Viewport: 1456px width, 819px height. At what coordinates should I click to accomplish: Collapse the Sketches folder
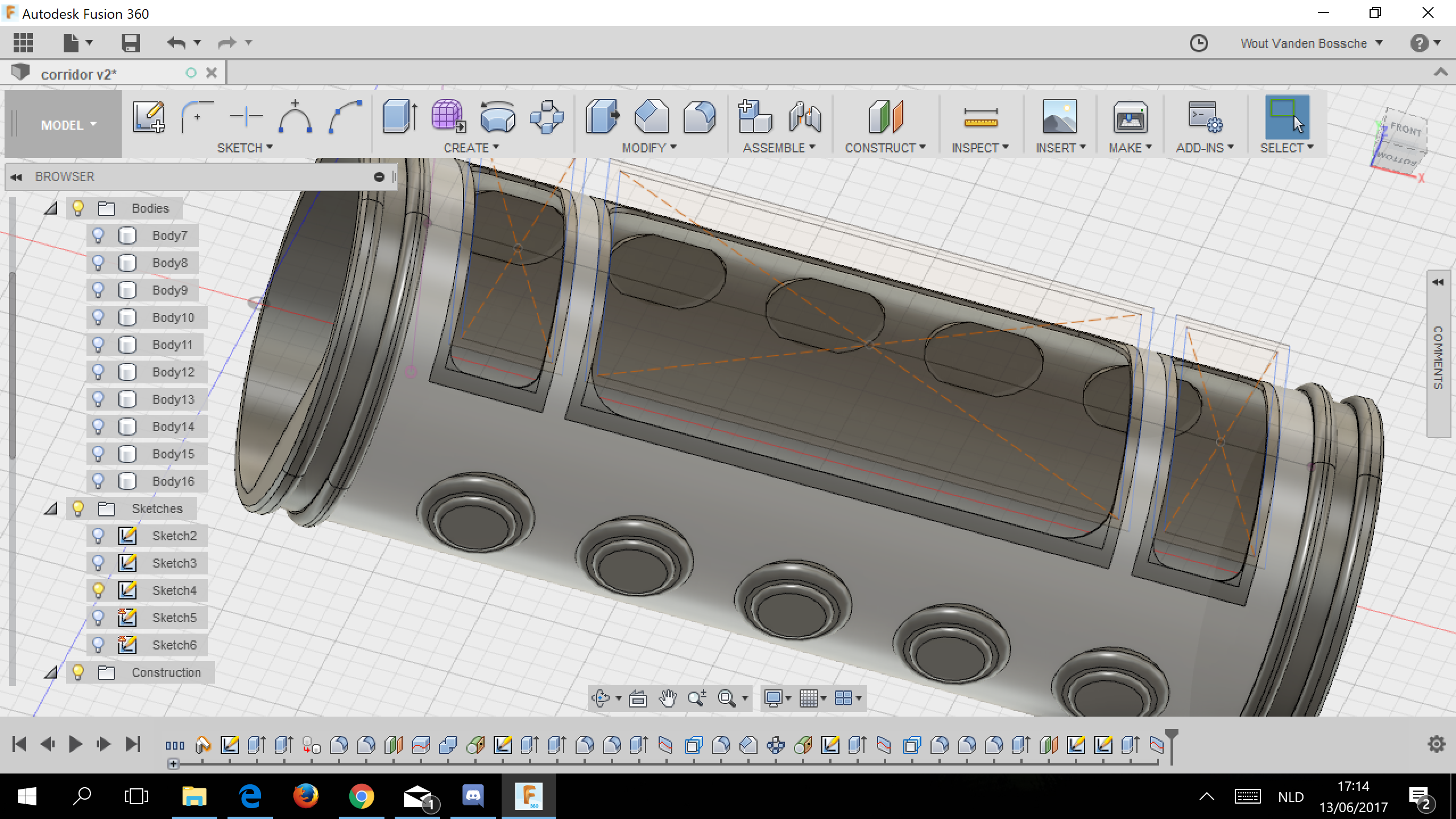[51, 508]
